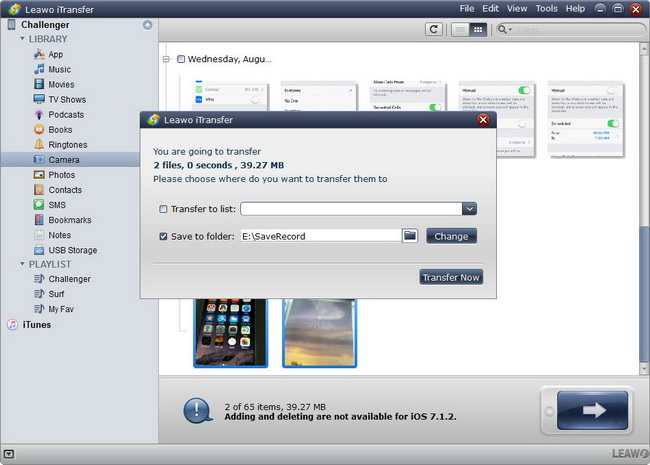
Task: Open the Music library
Action: [59, 70]
